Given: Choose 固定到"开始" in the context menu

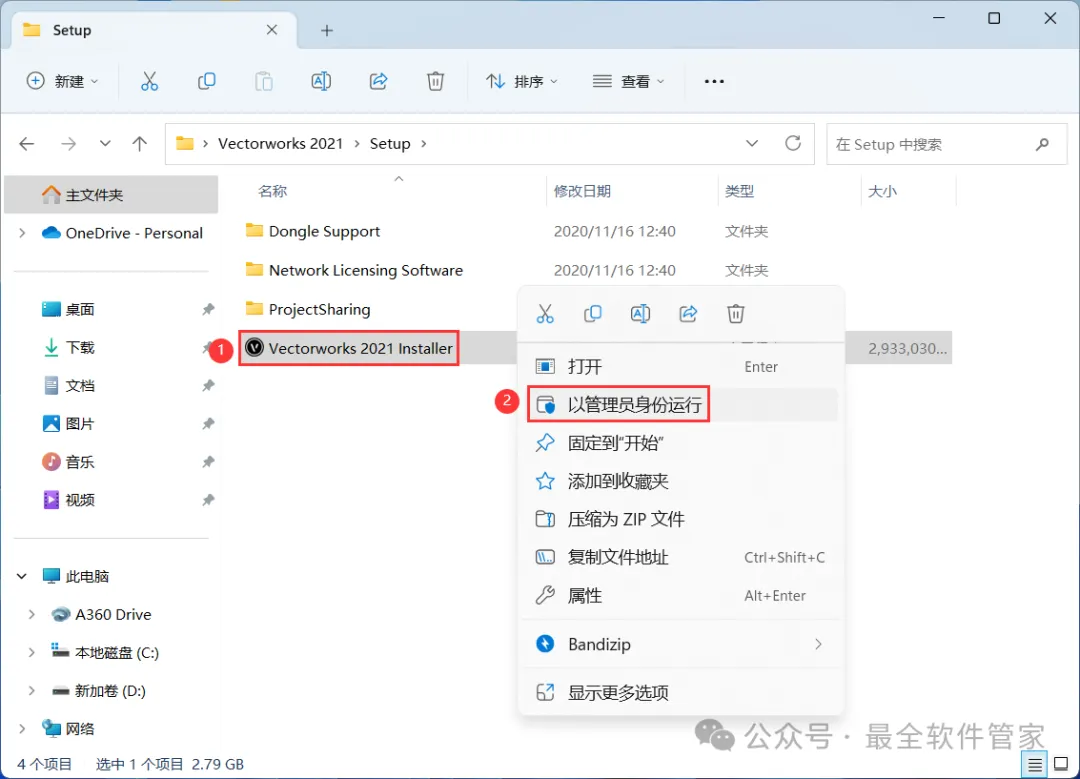Looking at the screenshot, I should (682, 443).
